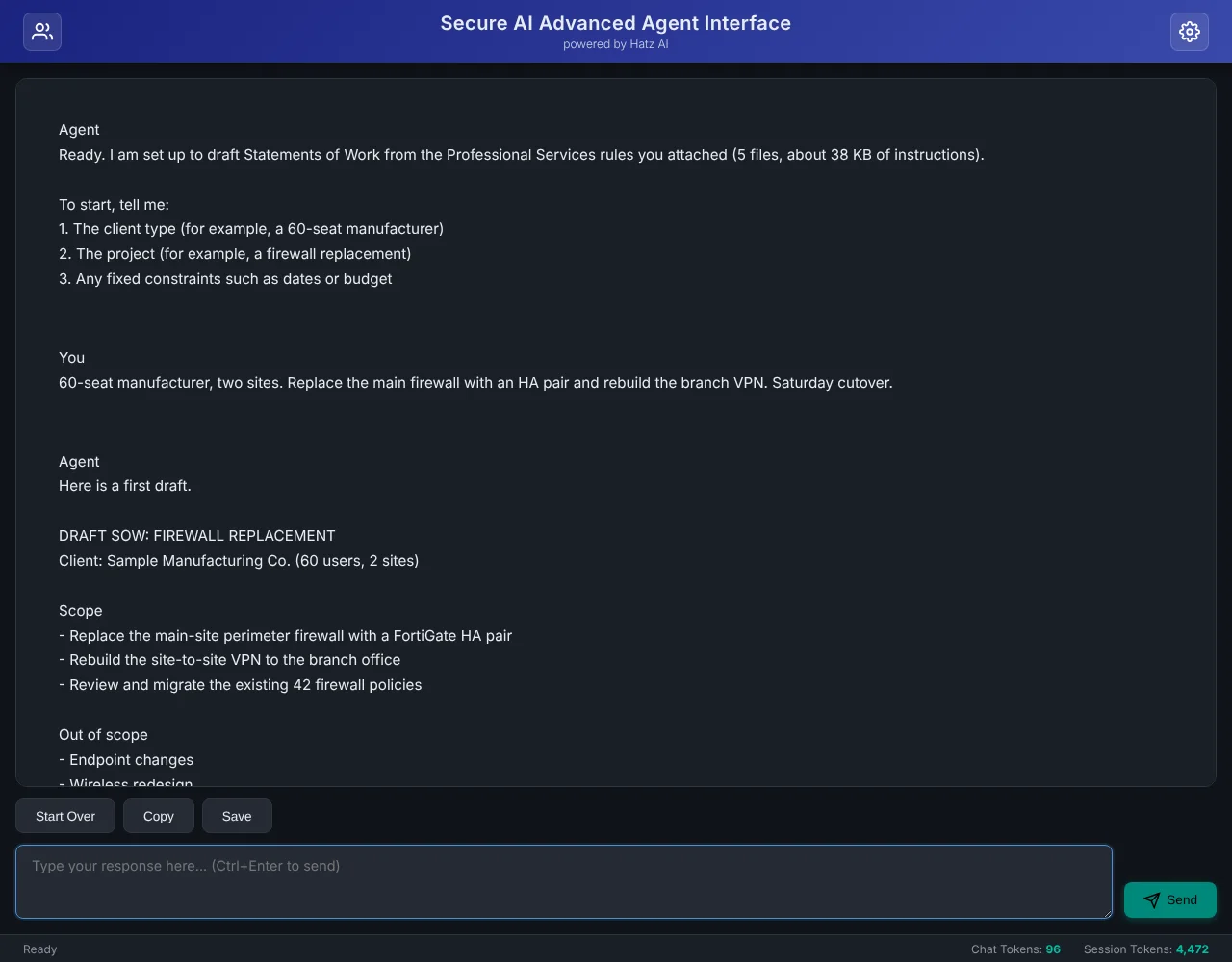The width and height of the screenshot is (1232, 962).
Task: Click the Secure AI Advanced Agent Interface title
Action: coord(616,23)
